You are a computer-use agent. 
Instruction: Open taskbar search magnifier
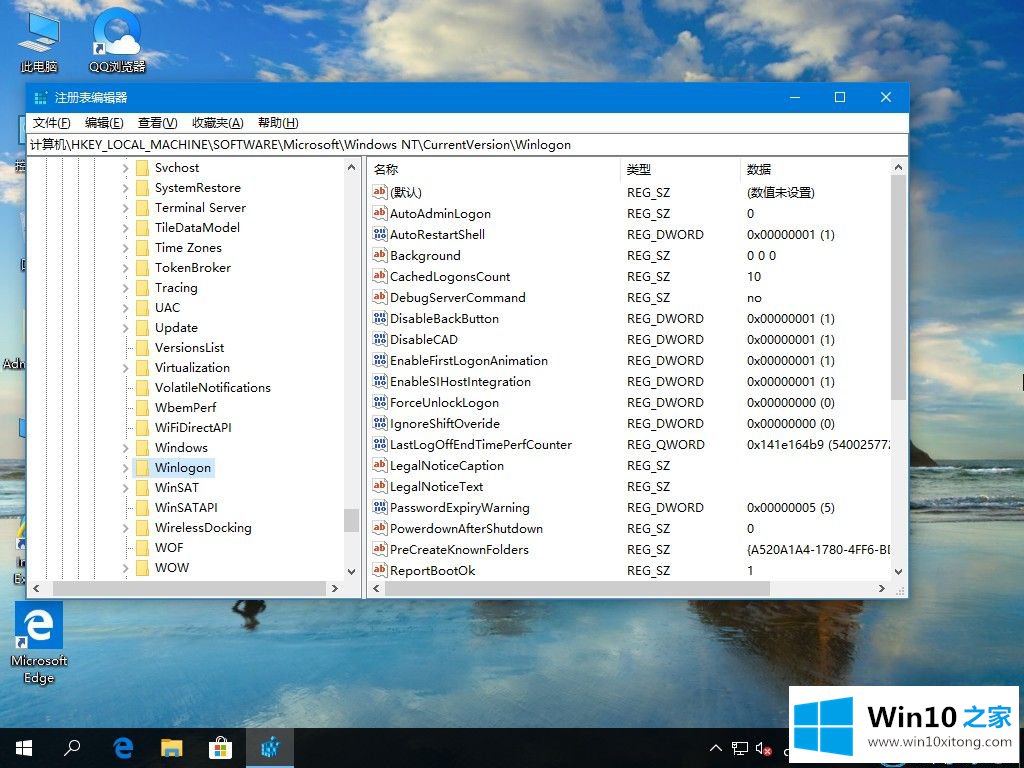tap(72, 748)
